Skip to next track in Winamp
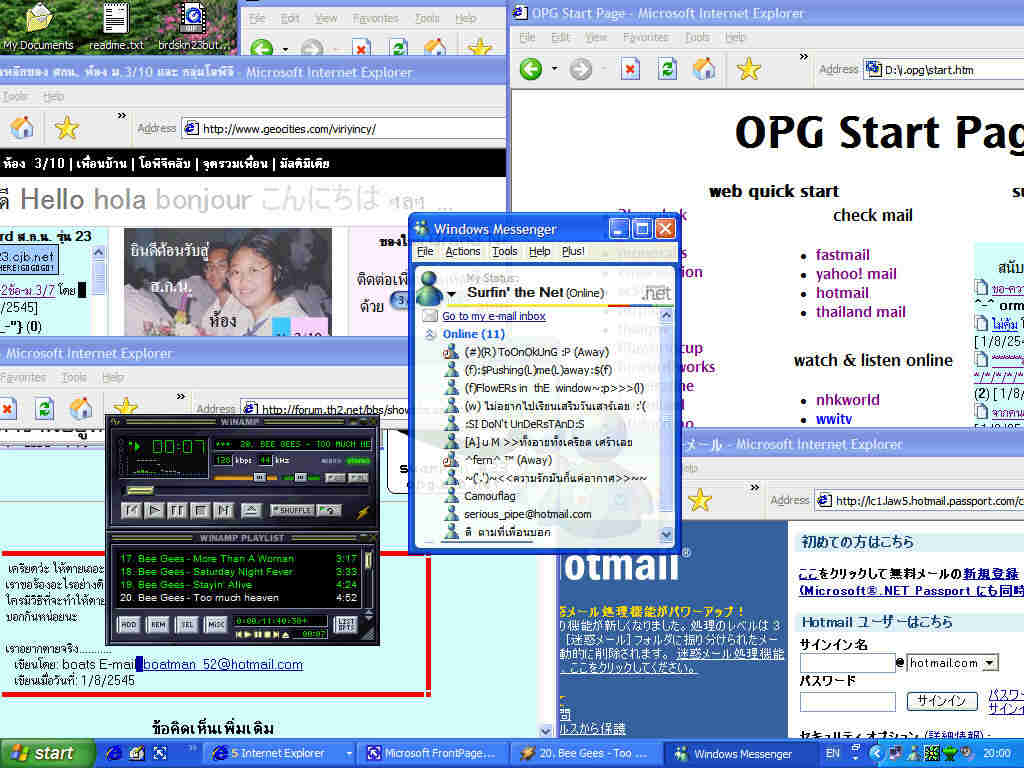1024x768 pixels. click(x=223, y=510)
